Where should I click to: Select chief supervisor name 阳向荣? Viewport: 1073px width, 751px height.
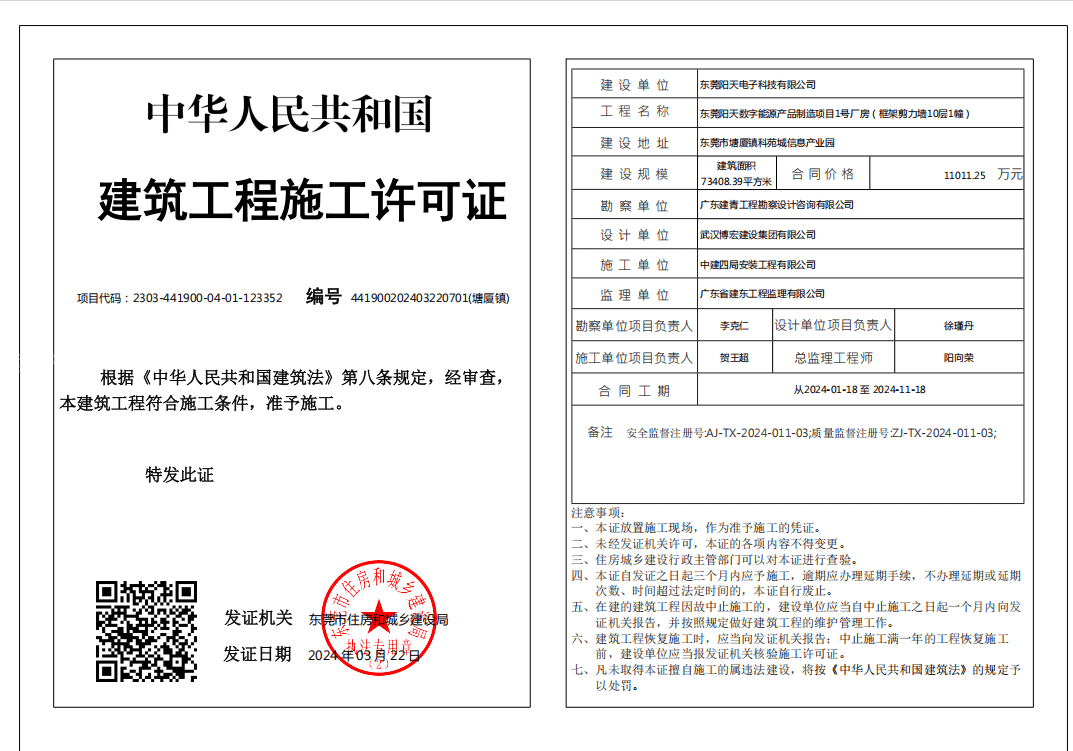tap(958, 357)
